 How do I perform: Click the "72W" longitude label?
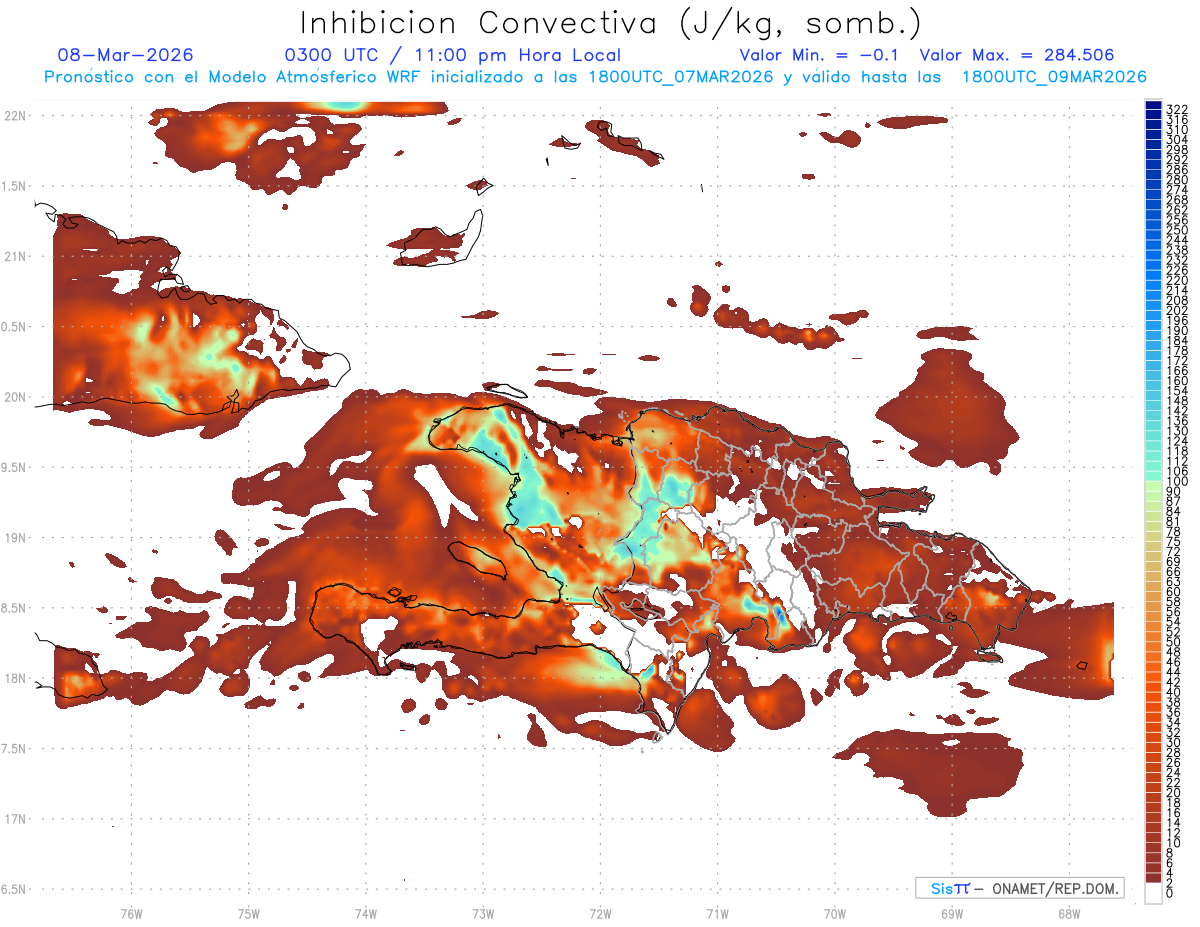tap(600, 913)
